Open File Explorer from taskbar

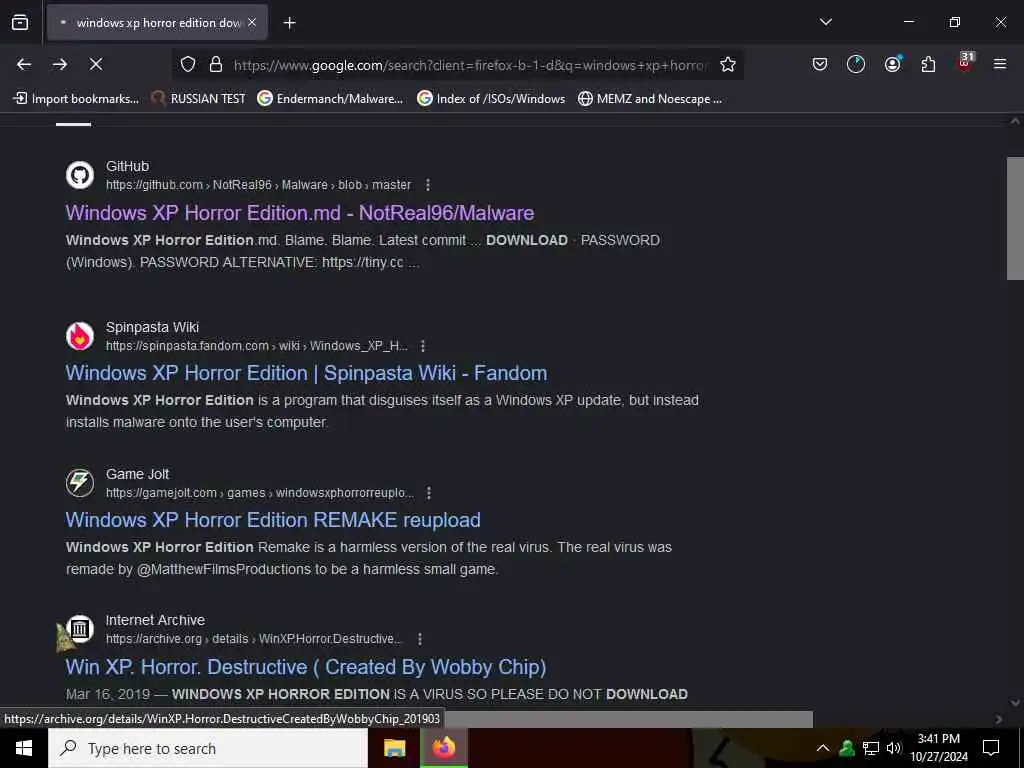click(394, 748)
